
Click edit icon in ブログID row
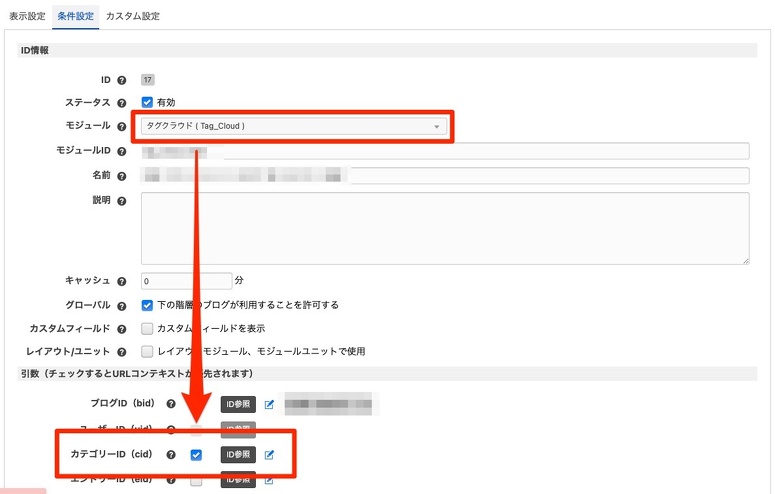click(269, 405)
